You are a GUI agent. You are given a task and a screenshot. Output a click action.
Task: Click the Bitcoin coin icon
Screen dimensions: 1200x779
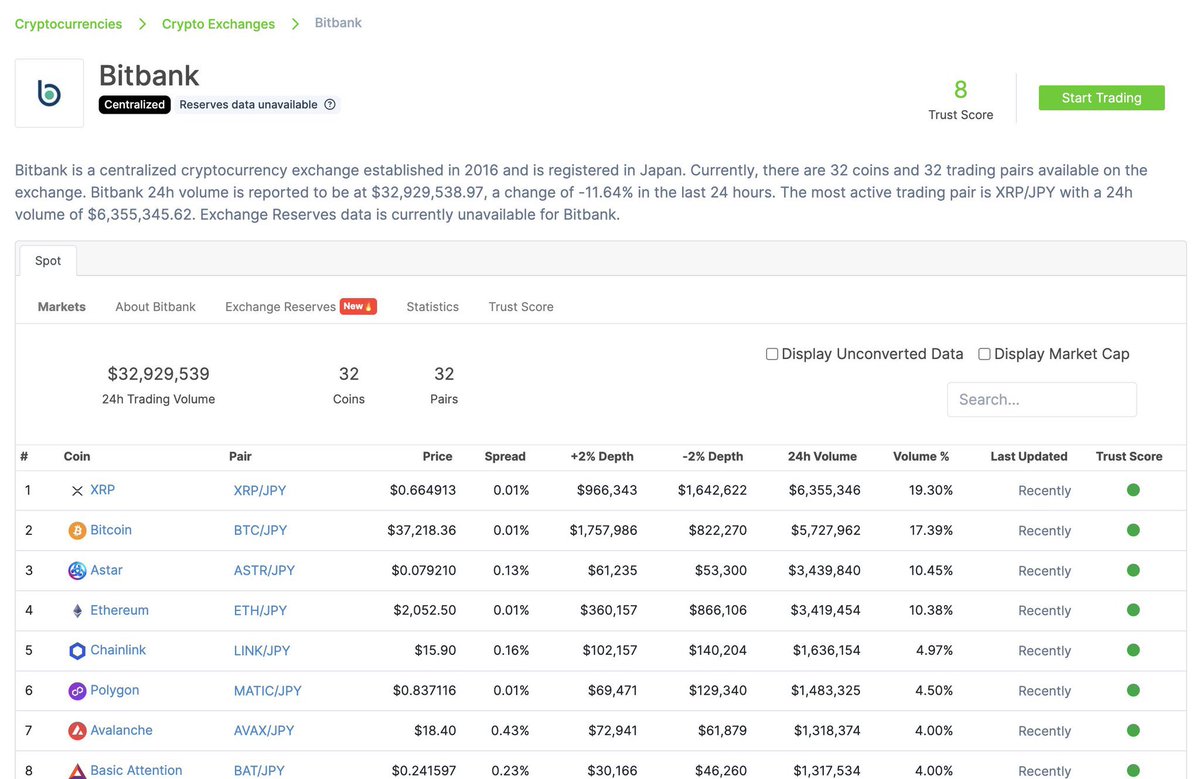77,531
